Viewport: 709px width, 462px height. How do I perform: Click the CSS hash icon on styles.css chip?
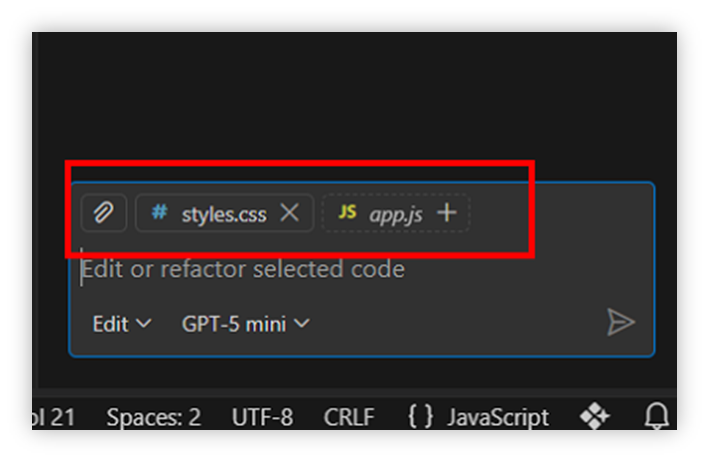click(159, 213)
